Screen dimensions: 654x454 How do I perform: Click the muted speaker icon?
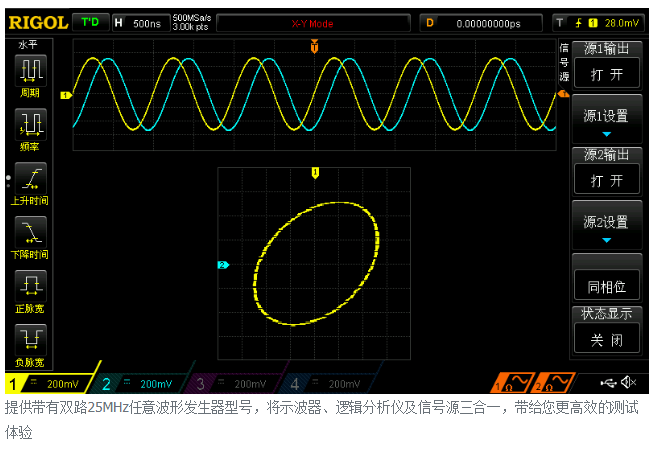pyautogui.click(x=628, y=382)
